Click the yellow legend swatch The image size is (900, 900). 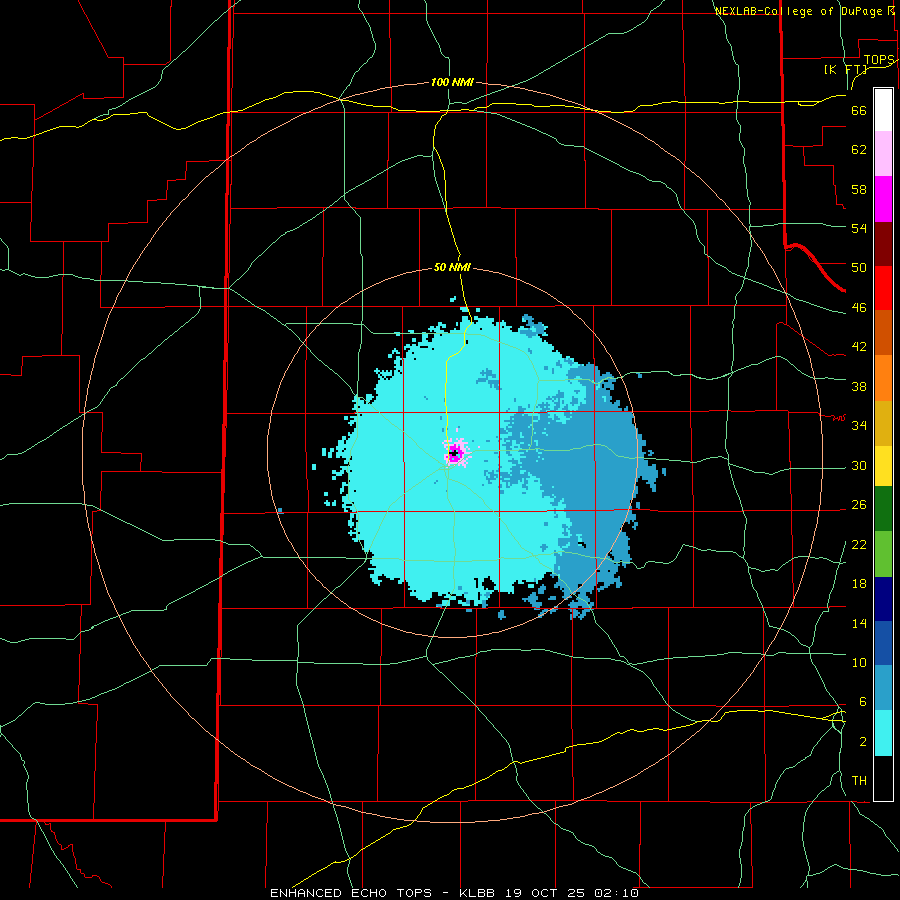(883, 466)
